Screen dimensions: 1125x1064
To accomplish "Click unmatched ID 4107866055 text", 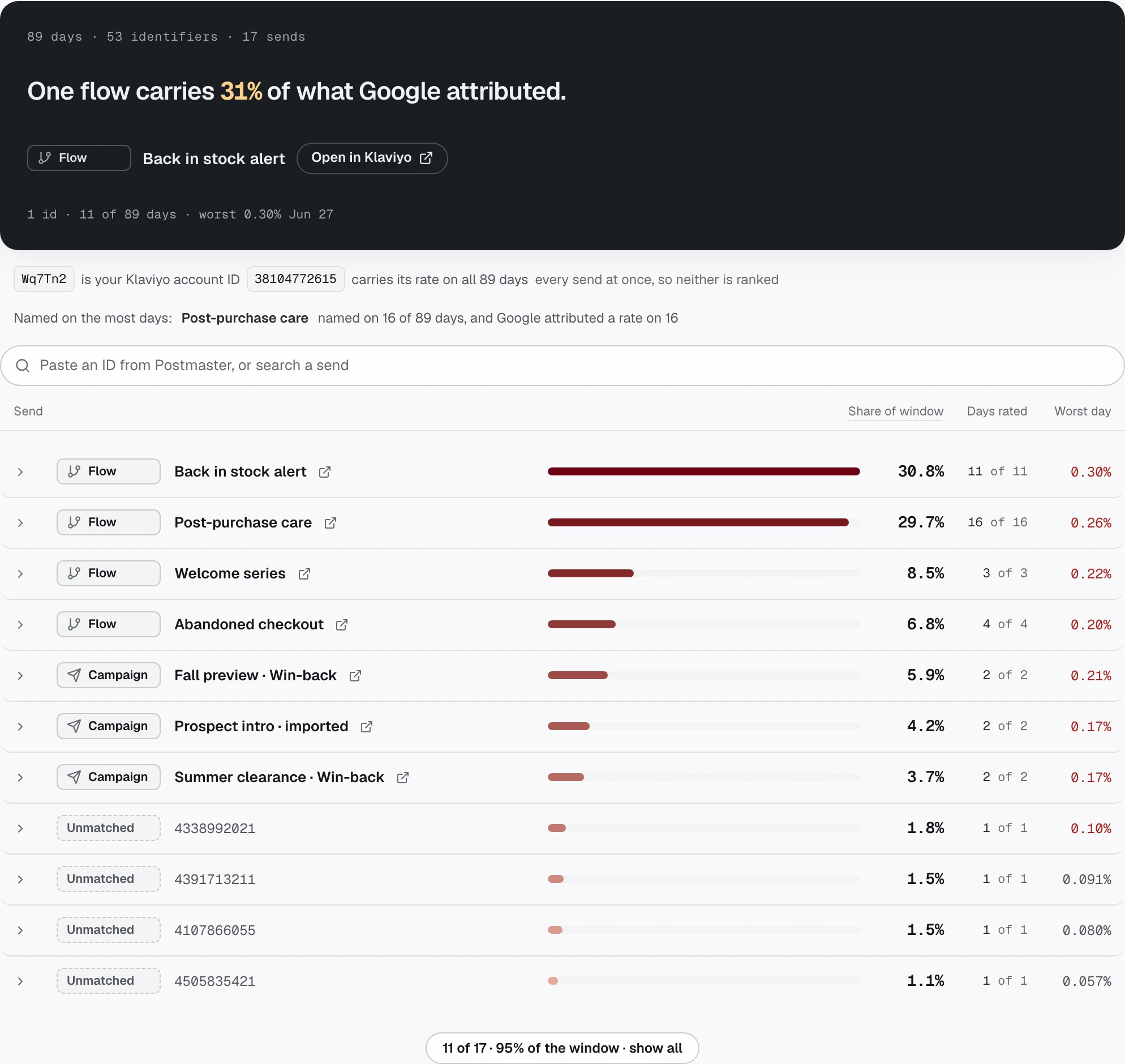I will tap(215, 930).
